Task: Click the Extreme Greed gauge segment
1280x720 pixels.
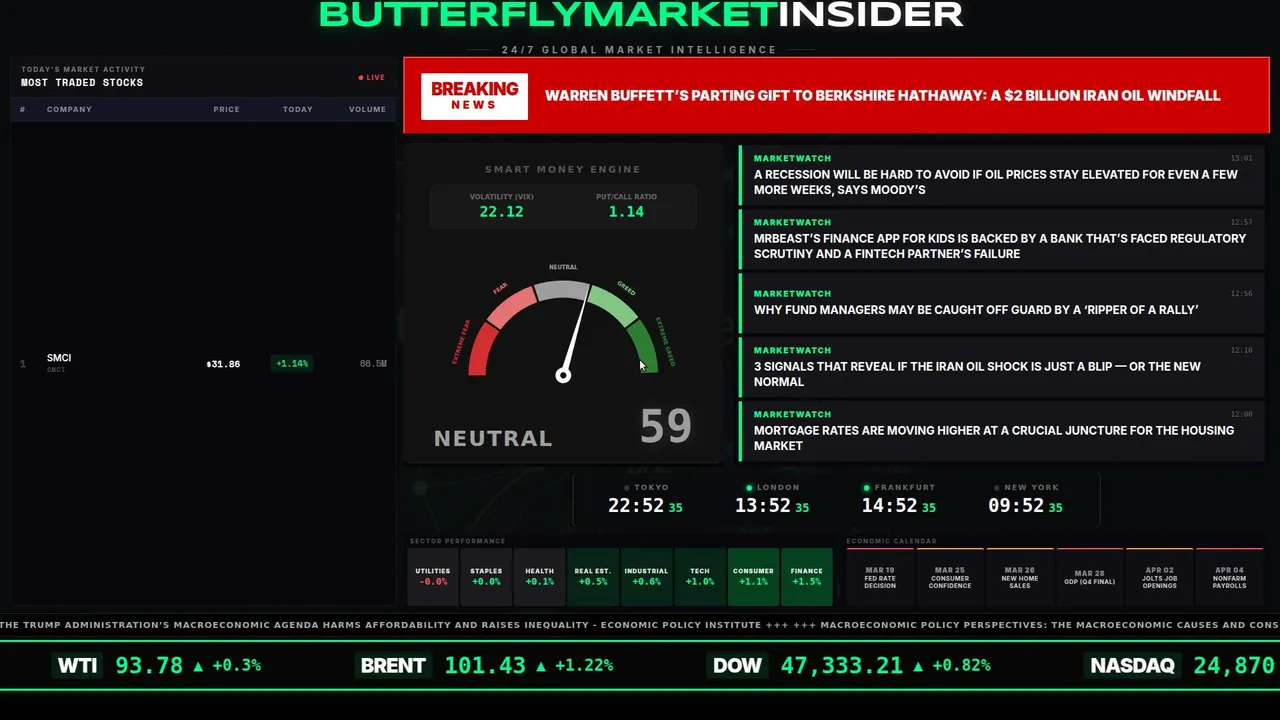Action: tap(645, 347)
